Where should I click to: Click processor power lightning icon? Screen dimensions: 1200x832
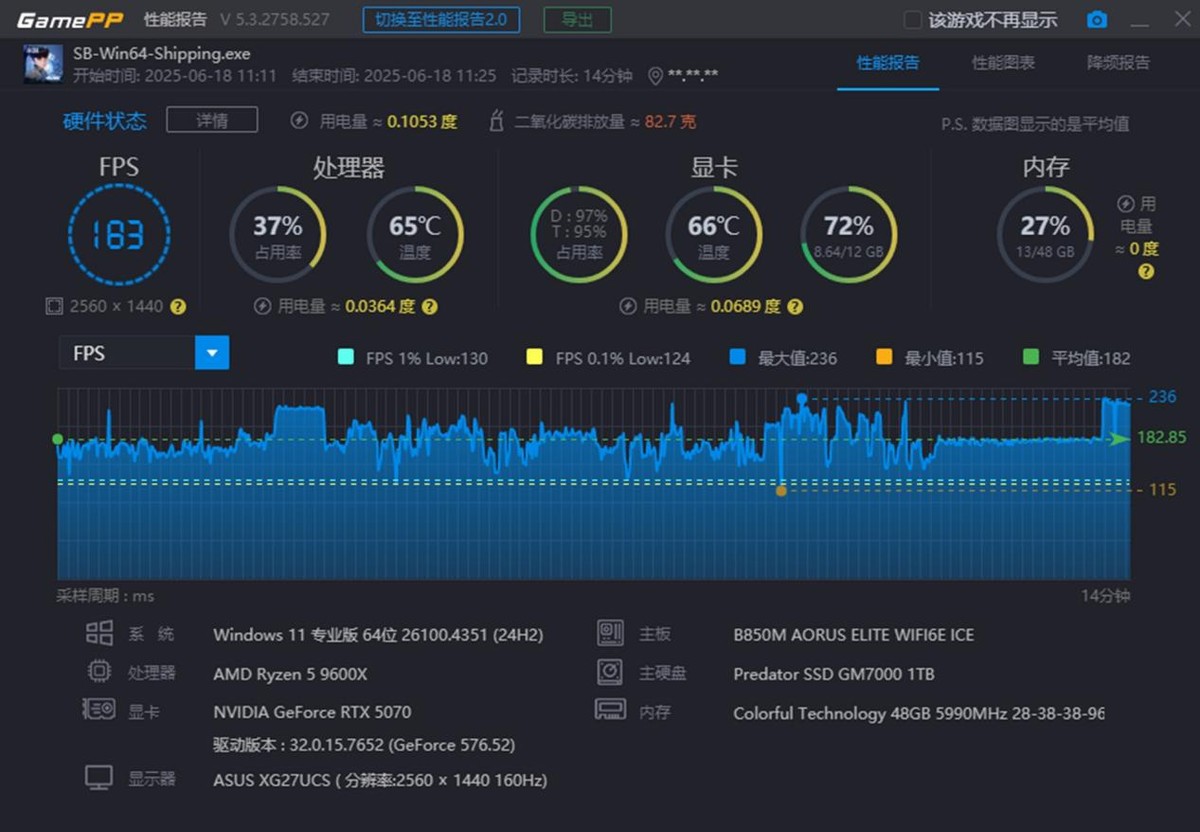click(x=263, y=306)
